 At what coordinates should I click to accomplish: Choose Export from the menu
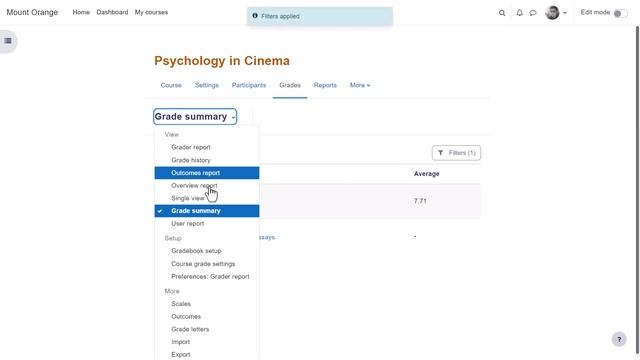click(x=207, y=354)
